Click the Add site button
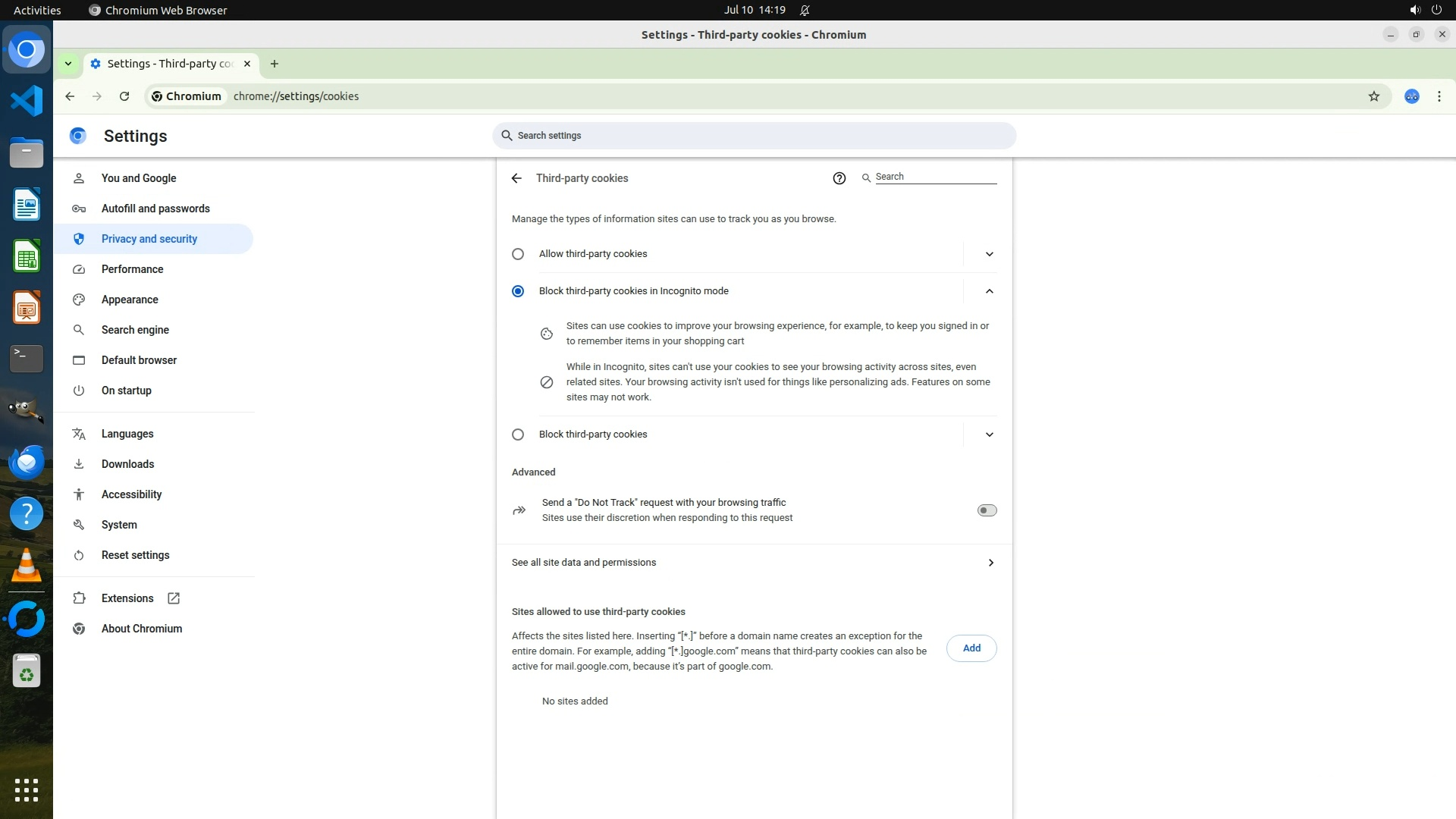Image resolution: width=1456 pixels, height=819 pixels. tap(971, 648)
